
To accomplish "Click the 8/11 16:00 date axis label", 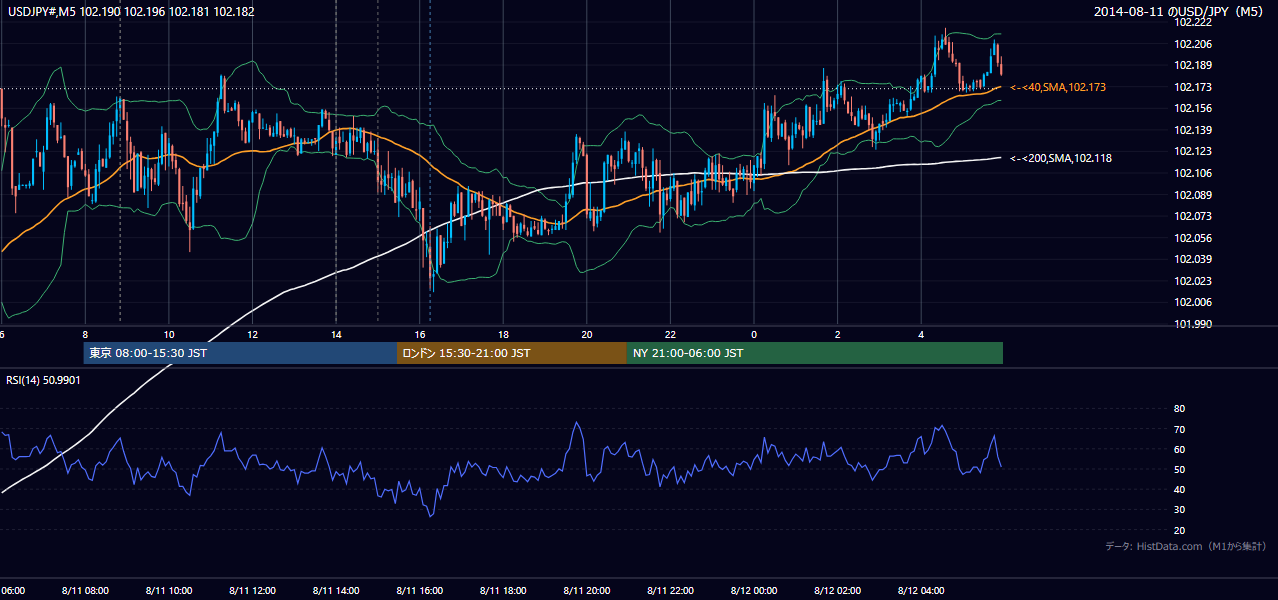I will tap(419, 591).
